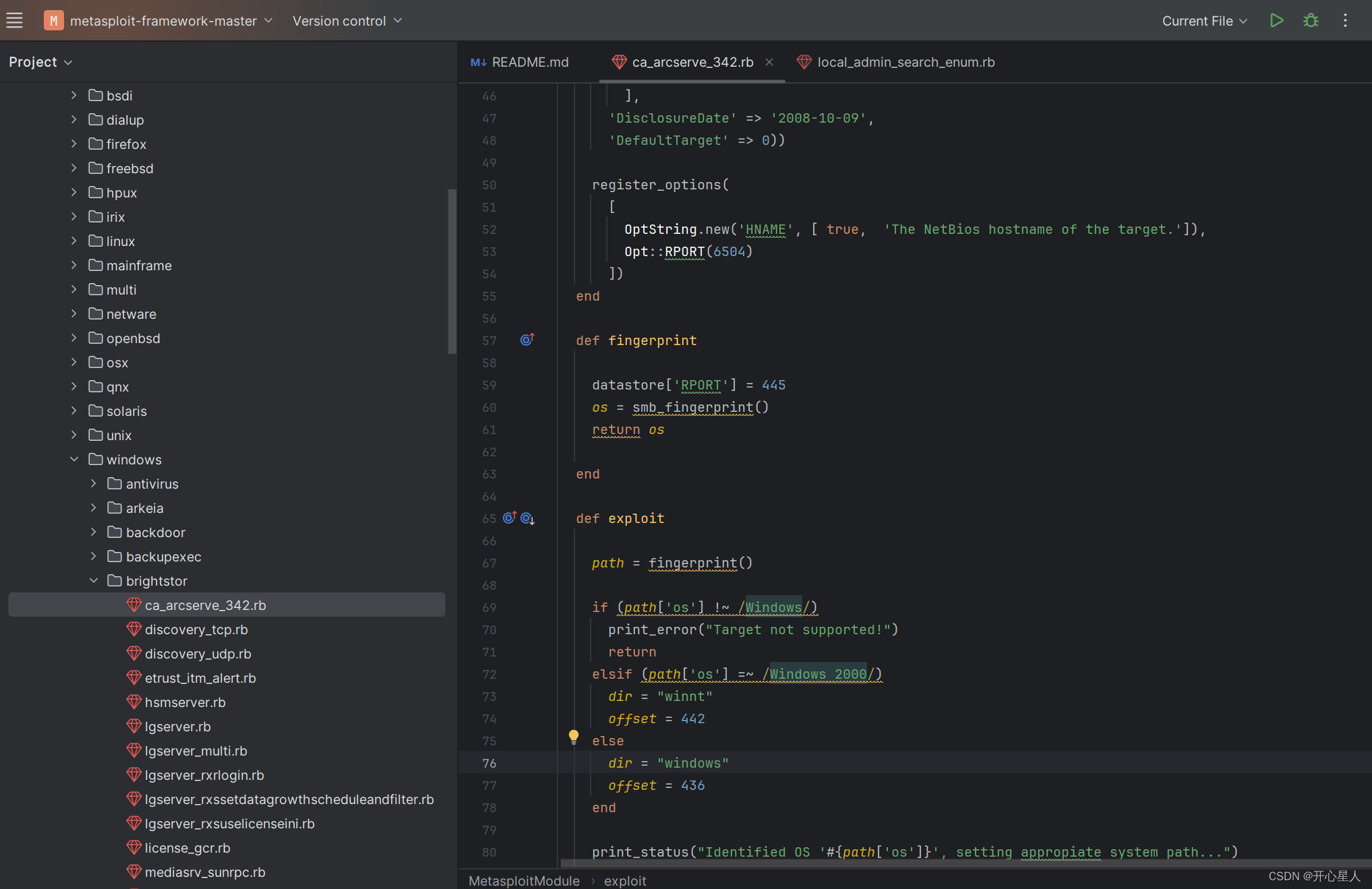The image size is (1372, 889).
Task: Select lgserver_rxsuselicenseini.rb file
Action: click(229, 823)
